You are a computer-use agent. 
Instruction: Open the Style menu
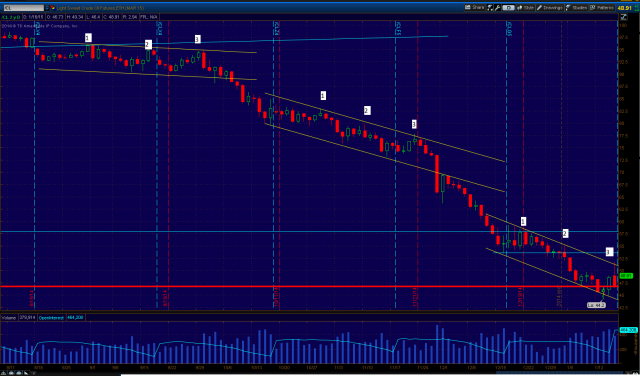[x=526, y=7]
